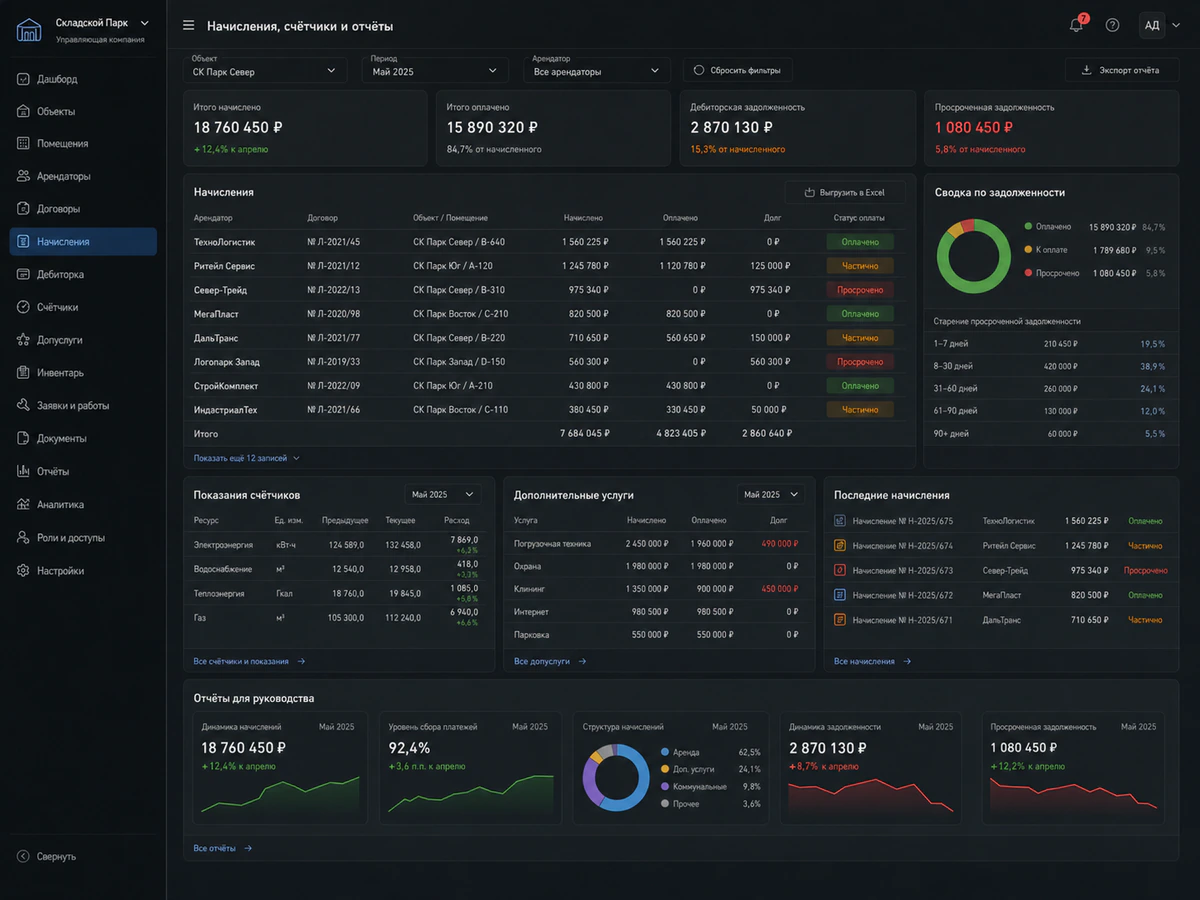Click the Договоры sidebar icon

[x=23, y=209]
